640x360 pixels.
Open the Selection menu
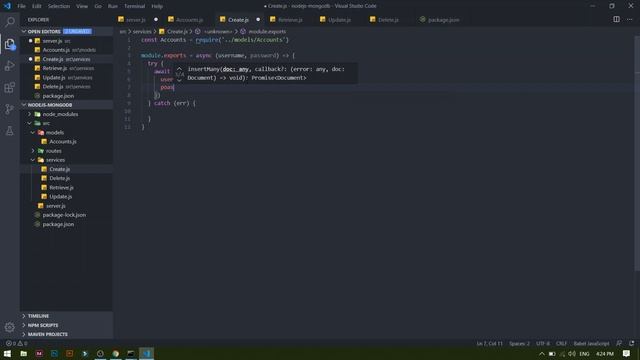pos(59,6)
